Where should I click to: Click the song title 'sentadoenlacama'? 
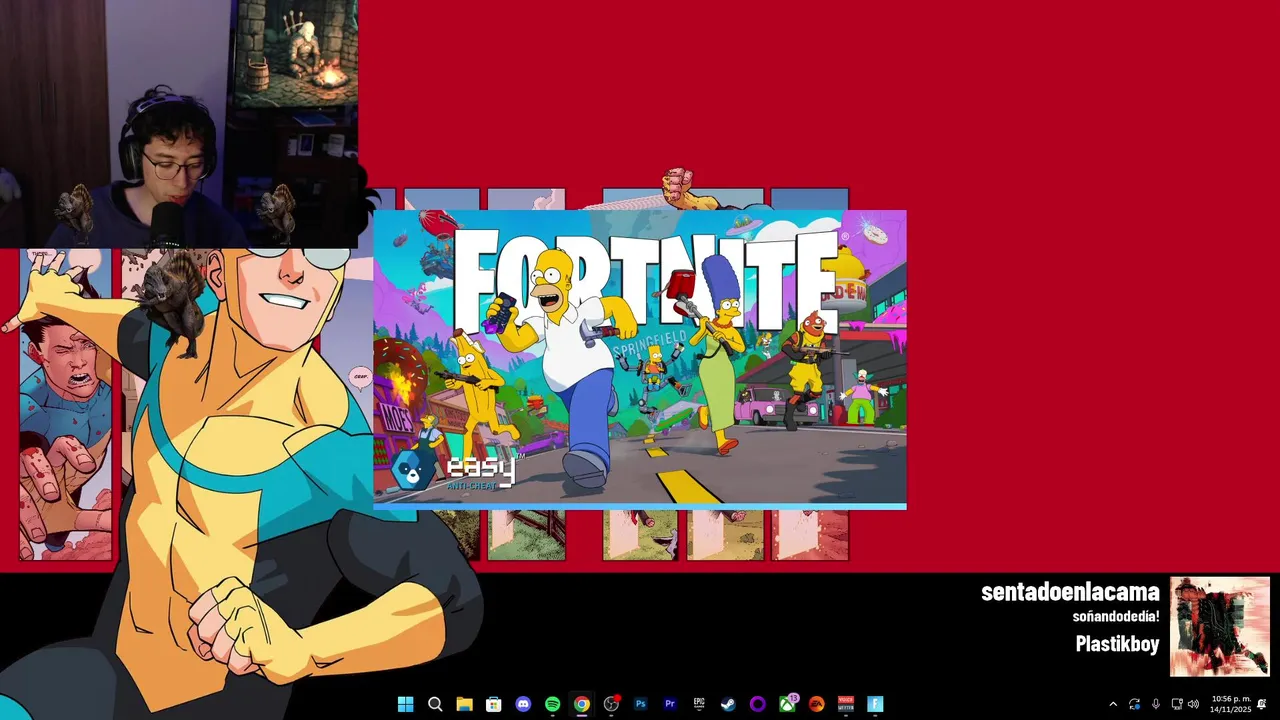pos(1070,592)
